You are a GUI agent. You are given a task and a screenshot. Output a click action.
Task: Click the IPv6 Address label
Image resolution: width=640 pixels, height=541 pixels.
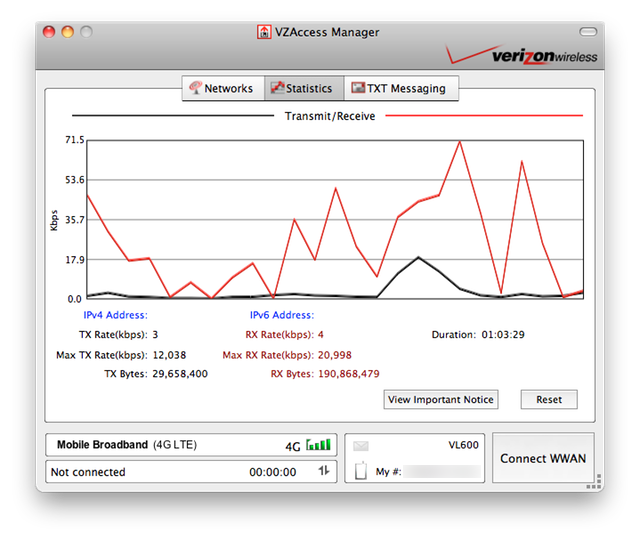click(x=282, y=315)
